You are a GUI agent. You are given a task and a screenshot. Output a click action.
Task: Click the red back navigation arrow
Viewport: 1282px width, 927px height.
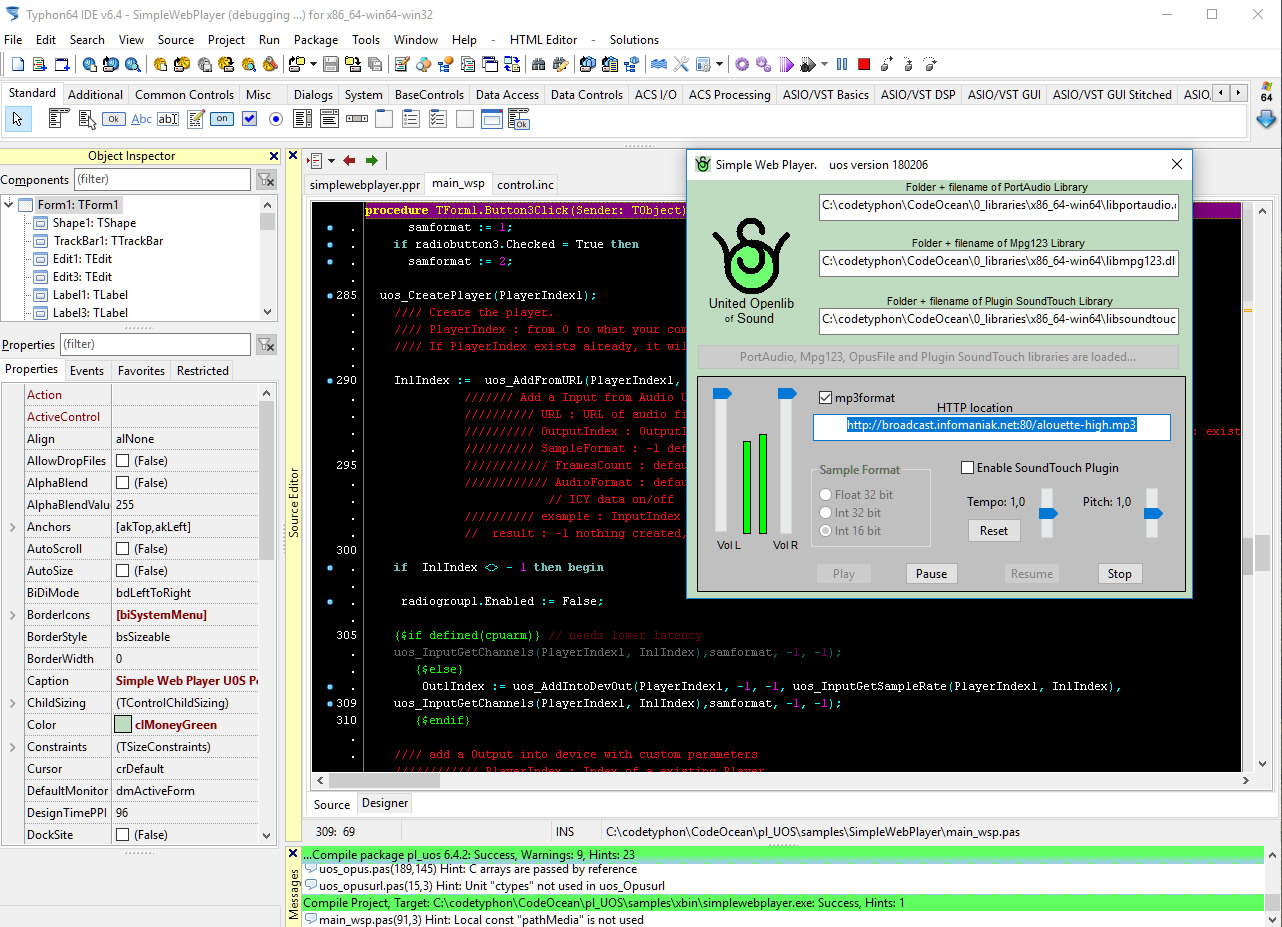[349, 160]
